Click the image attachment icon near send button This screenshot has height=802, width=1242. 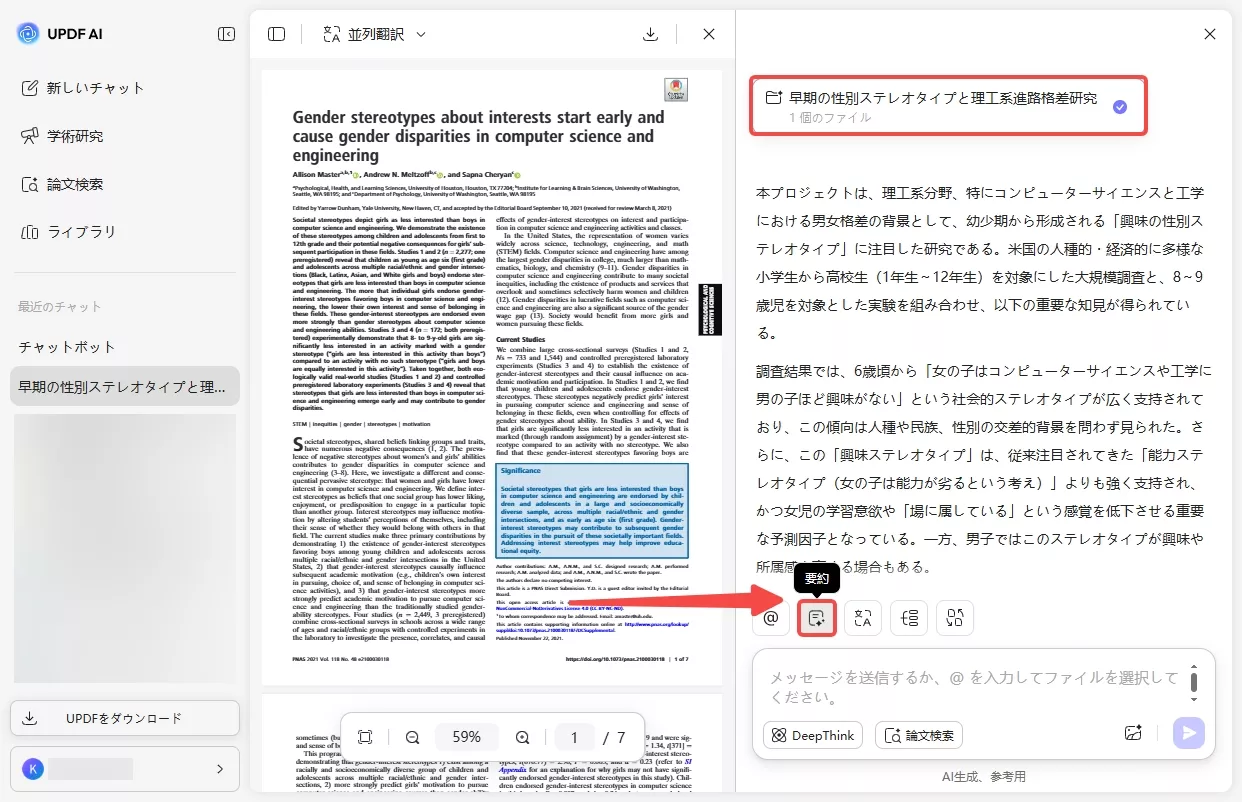point(1133,733)
